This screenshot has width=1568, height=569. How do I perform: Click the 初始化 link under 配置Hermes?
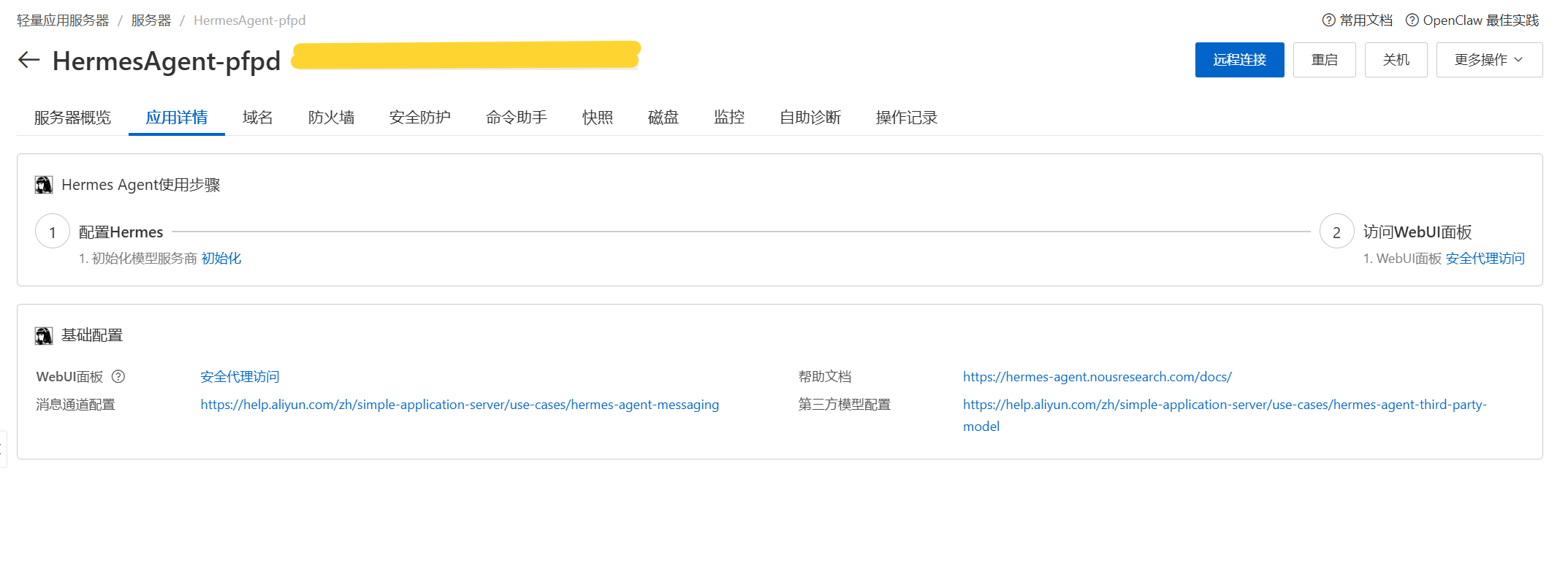pyautogui.click(x=221, y=259)
